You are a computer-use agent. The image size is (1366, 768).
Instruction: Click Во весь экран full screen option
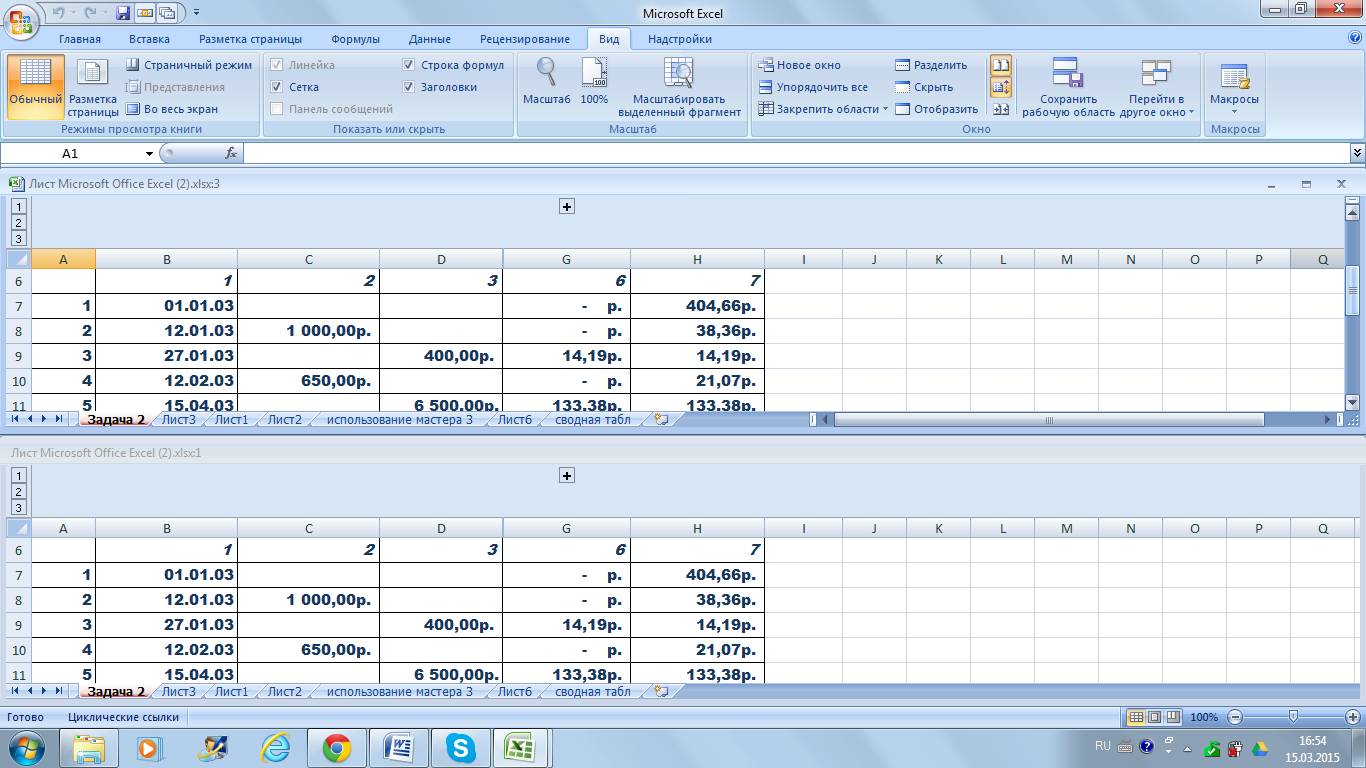coord(171,109)
